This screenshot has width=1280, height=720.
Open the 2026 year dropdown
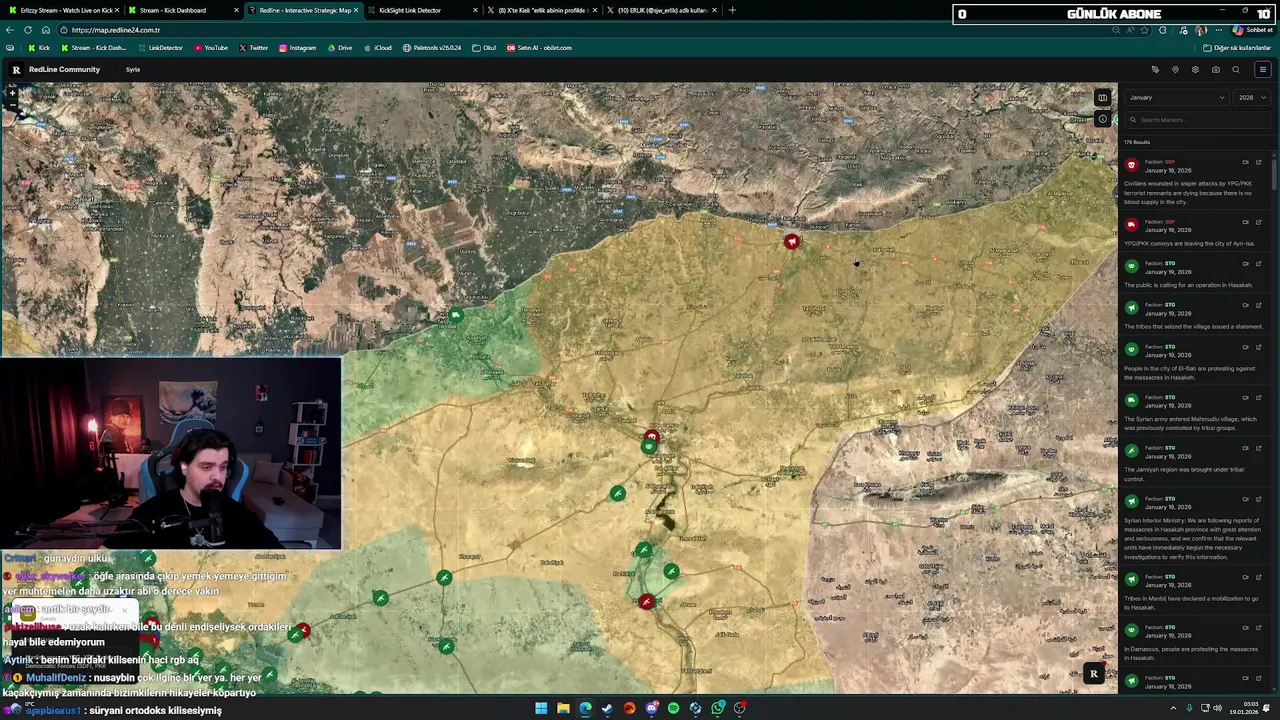(1252, 98)
